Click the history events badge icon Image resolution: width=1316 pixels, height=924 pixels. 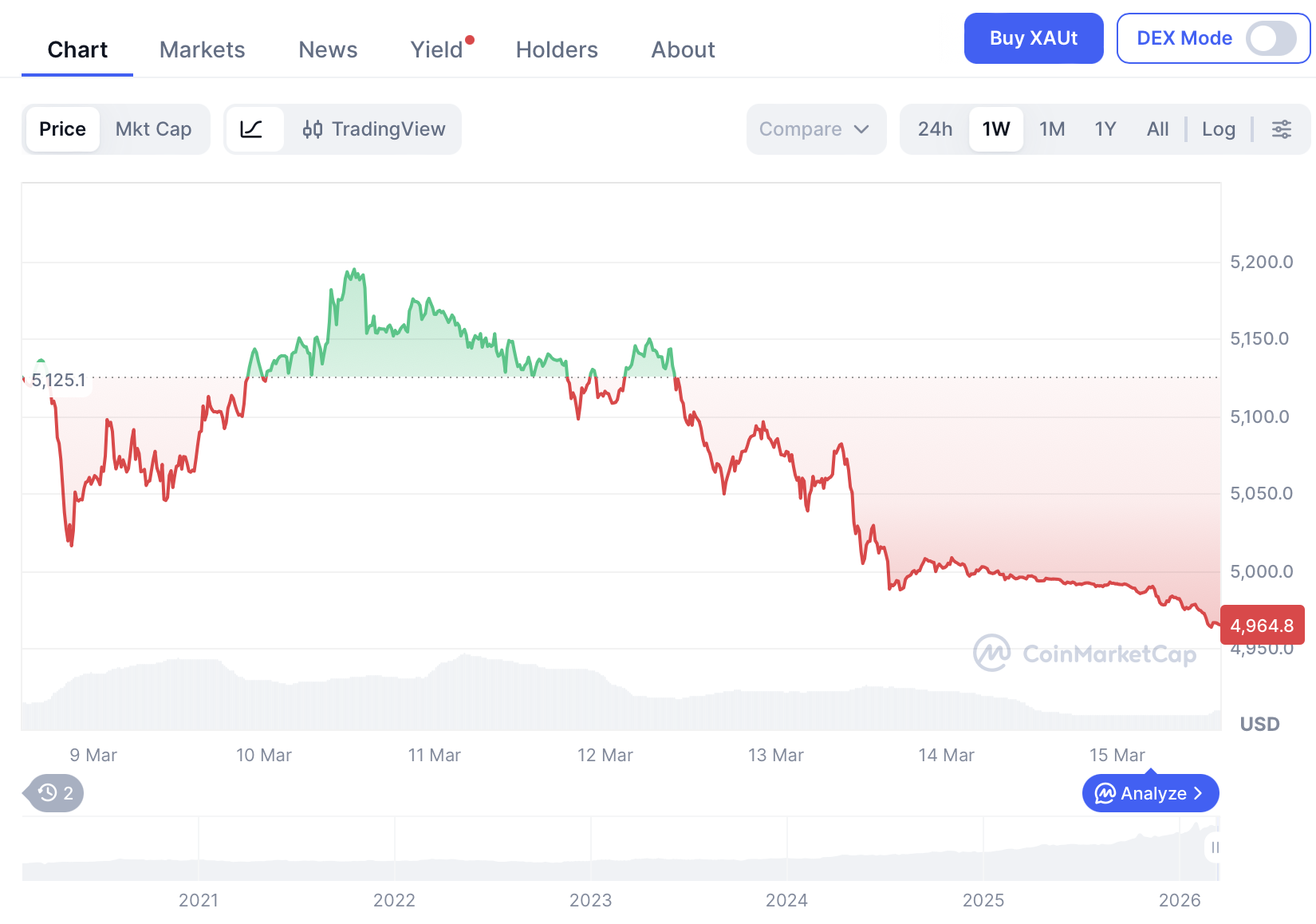[56, 793]
